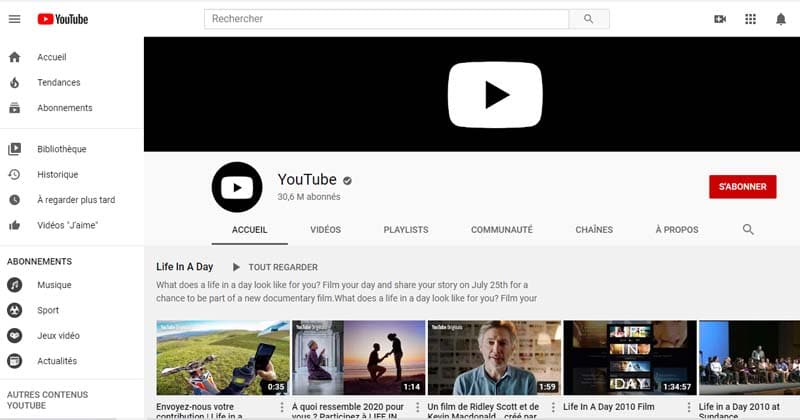The height and width of the screenshot is (420, 800).
Task: Click the Vidéos "J'aime" thumbs-up icon
Action: click(15, 225)
